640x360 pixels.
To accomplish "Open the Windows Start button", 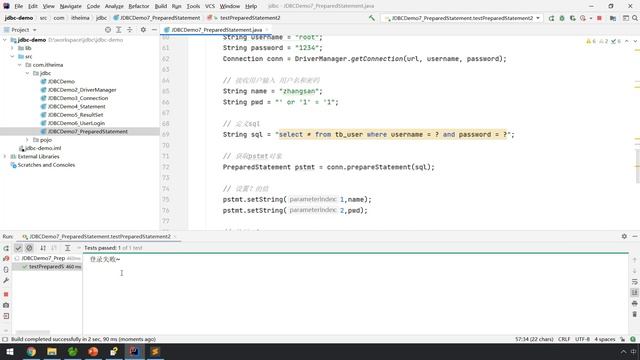I will pyautogui.click(x=10, y=351).
